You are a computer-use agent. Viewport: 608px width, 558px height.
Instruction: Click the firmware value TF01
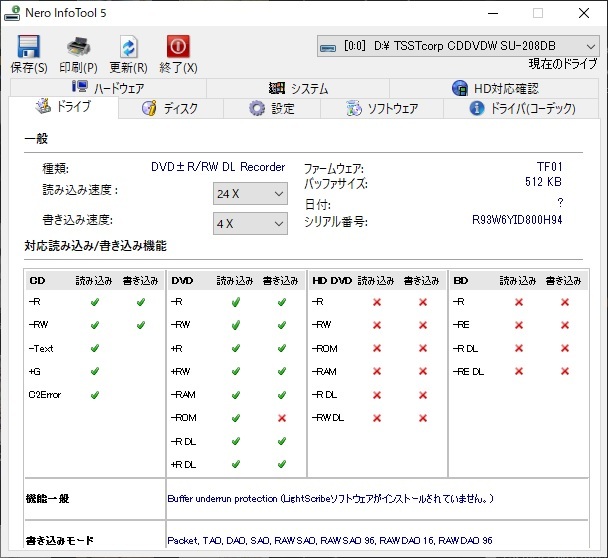point(549,167)
